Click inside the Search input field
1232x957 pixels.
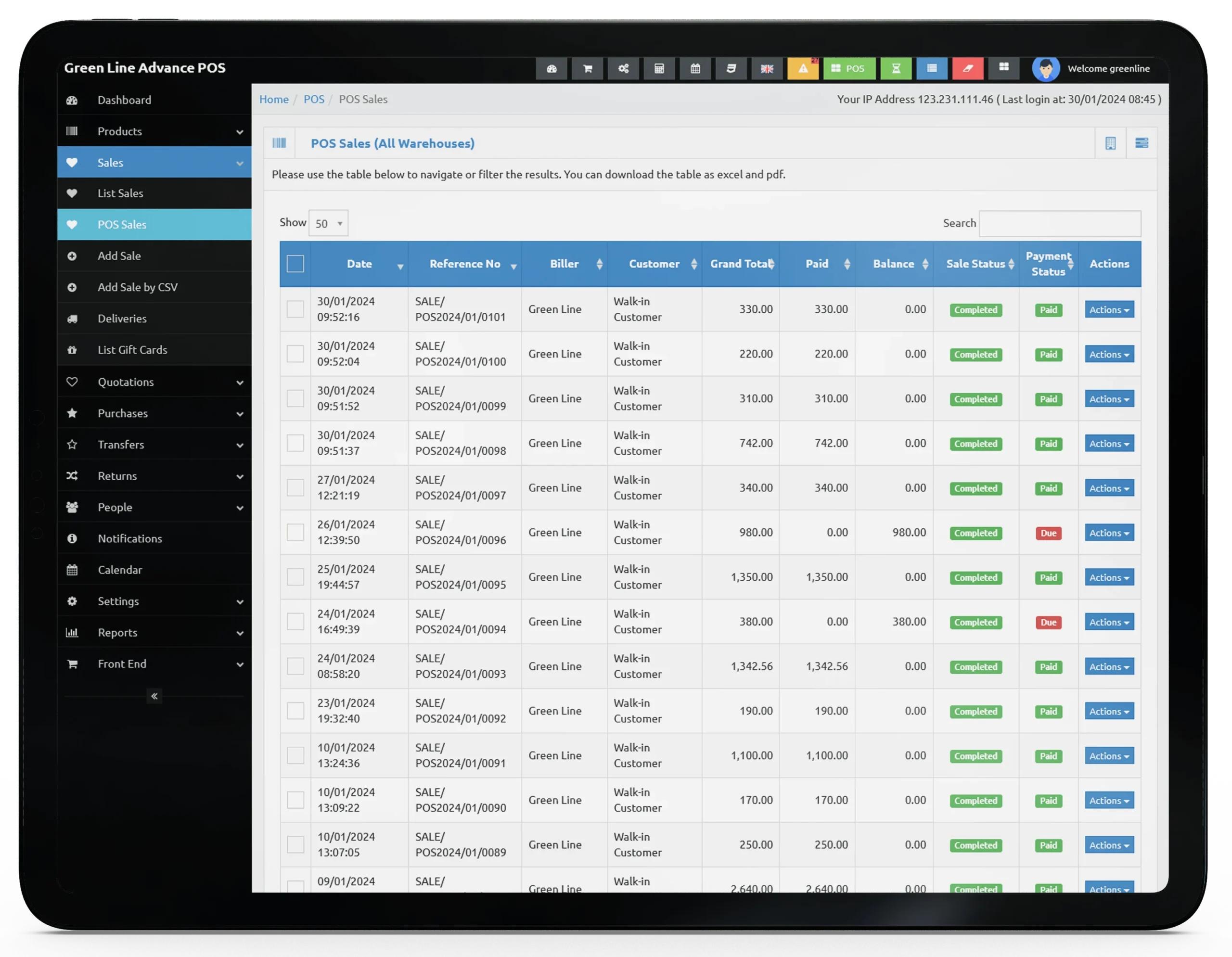(1059, 223)
